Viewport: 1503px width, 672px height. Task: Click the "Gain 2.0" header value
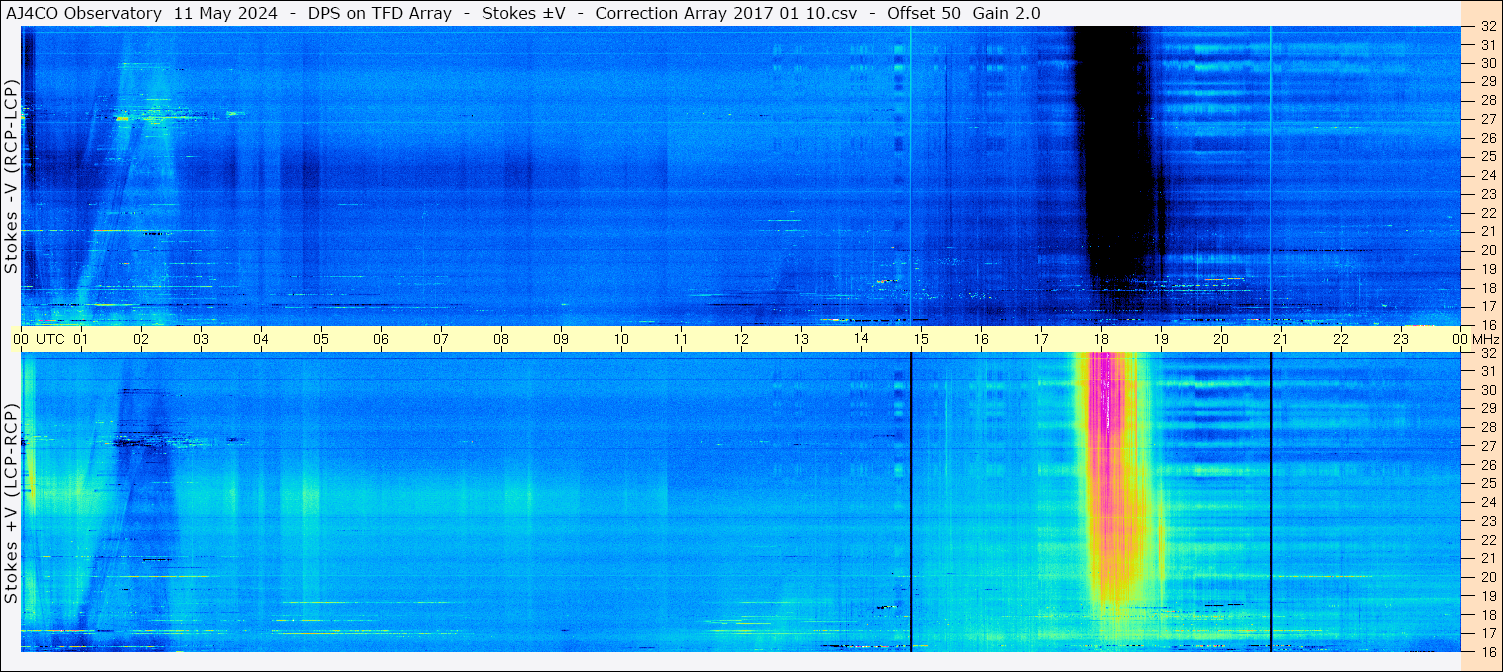pos(1007,13)
